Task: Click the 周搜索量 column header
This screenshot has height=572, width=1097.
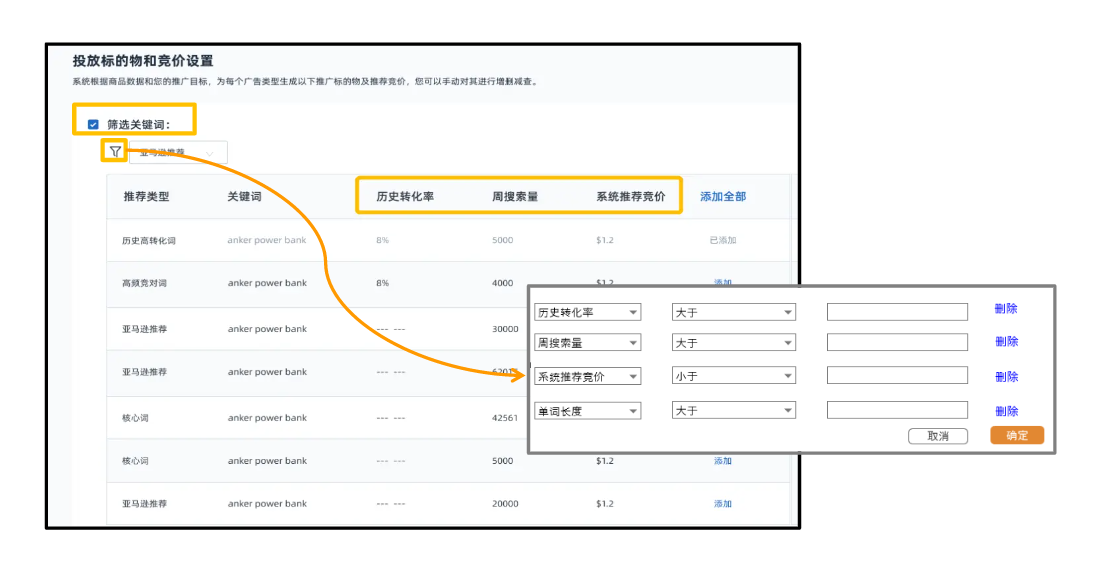Action: 515,197
